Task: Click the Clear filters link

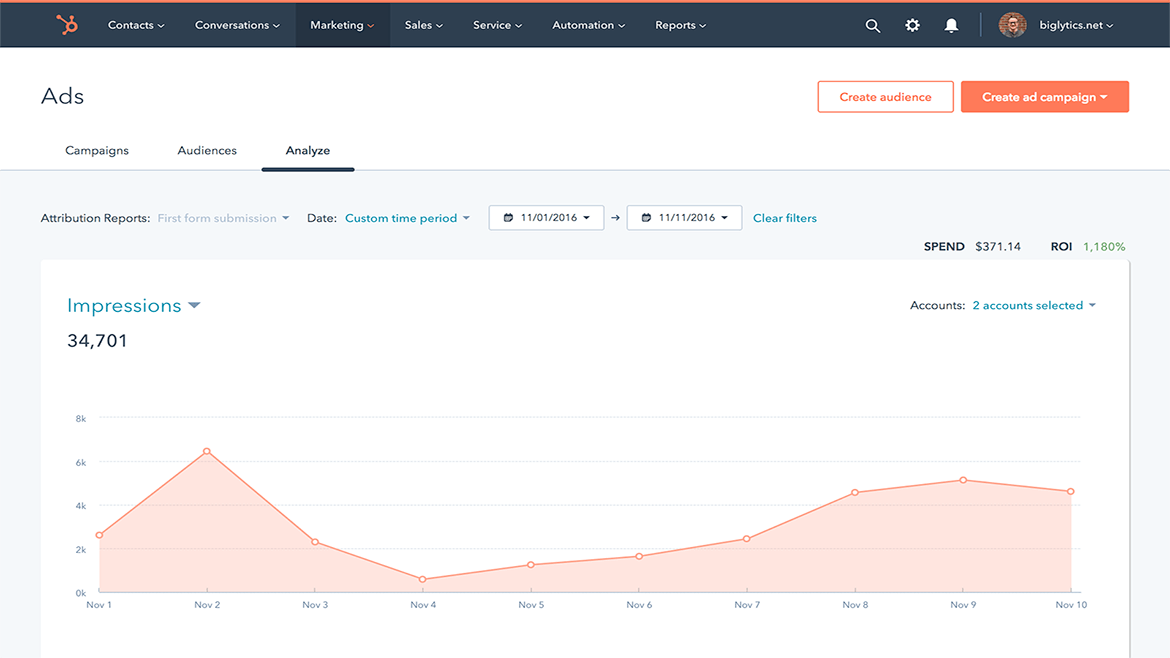Action: (x=784, y=217)
